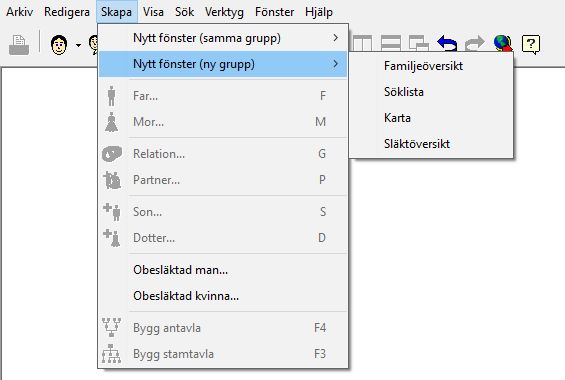Select Familjeöversikt from the submenu
The width and height of the screenshot is (565, 380).
[423, 66]
